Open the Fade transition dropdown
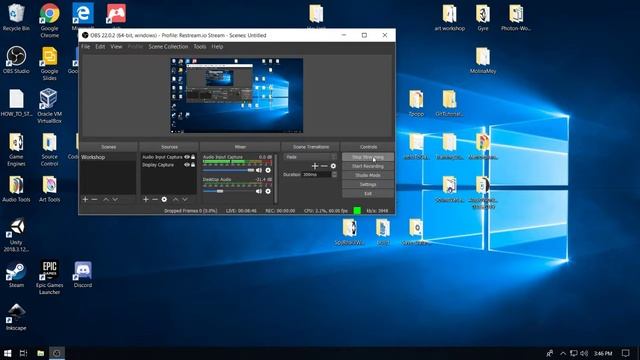Image resolution: width=640 pixels, height=360 pixels. 310,157
